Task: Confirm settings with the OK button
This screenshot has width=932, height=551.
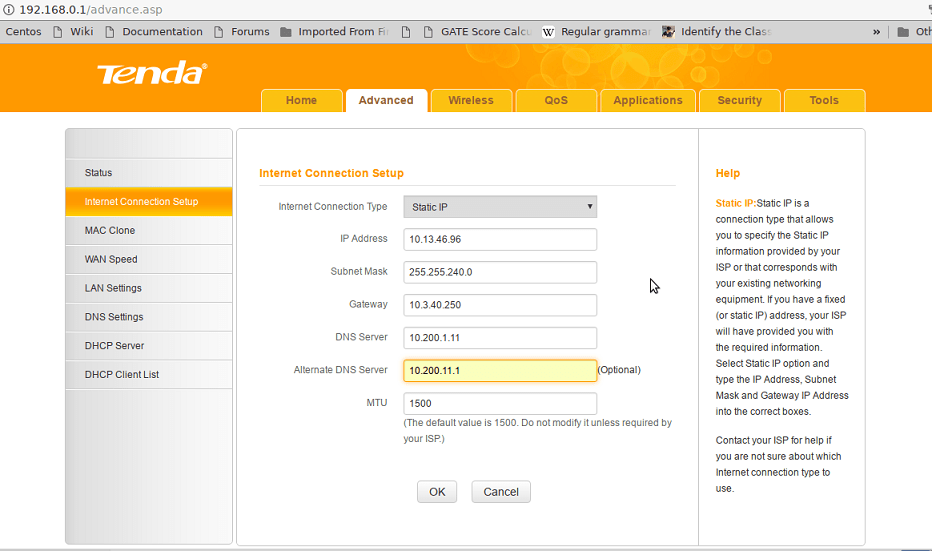Action: [437, 492]
